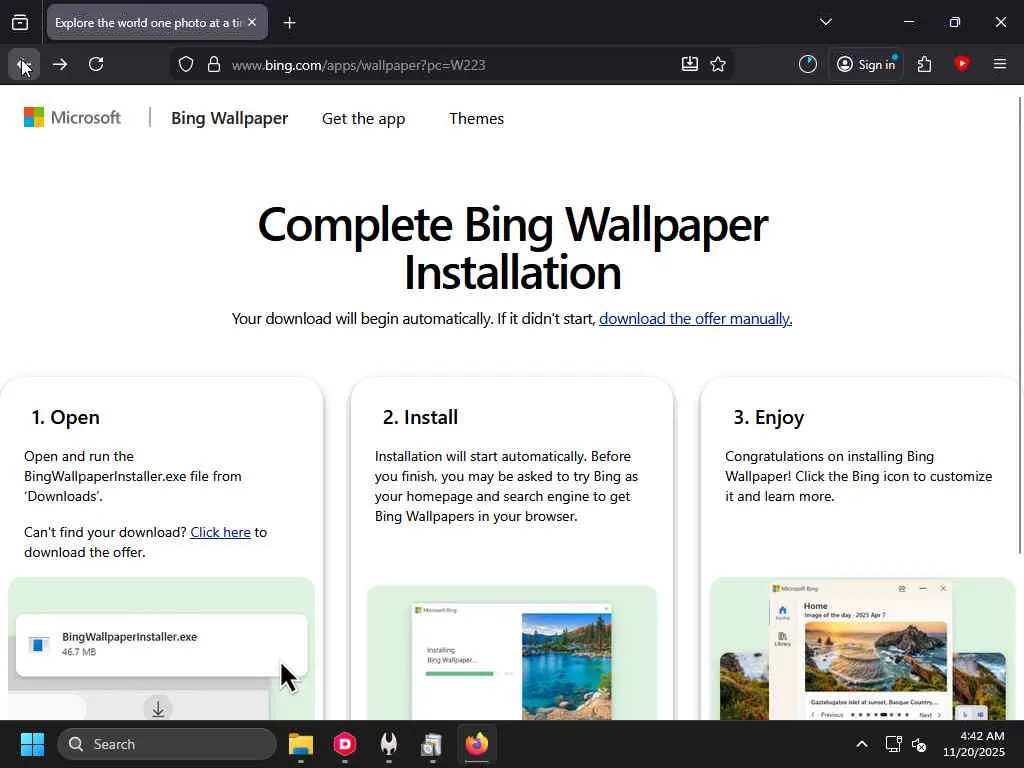
Task: Click the '3. Enjoy' step heading
Action: (768, 417)
